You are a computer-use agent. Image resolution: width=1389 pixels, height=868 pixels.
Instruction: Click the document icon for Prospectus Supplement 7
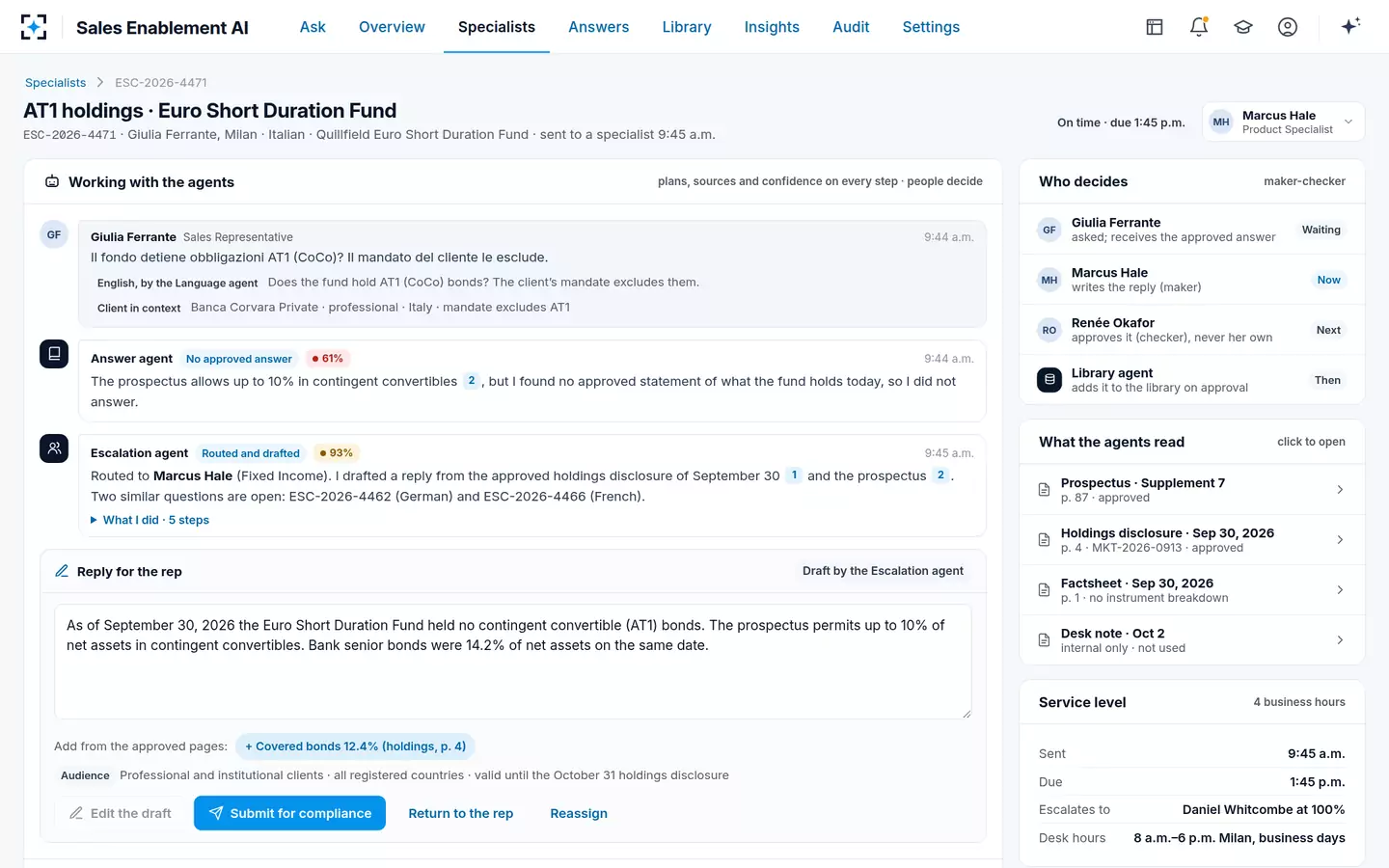[x=1044, y=490]
